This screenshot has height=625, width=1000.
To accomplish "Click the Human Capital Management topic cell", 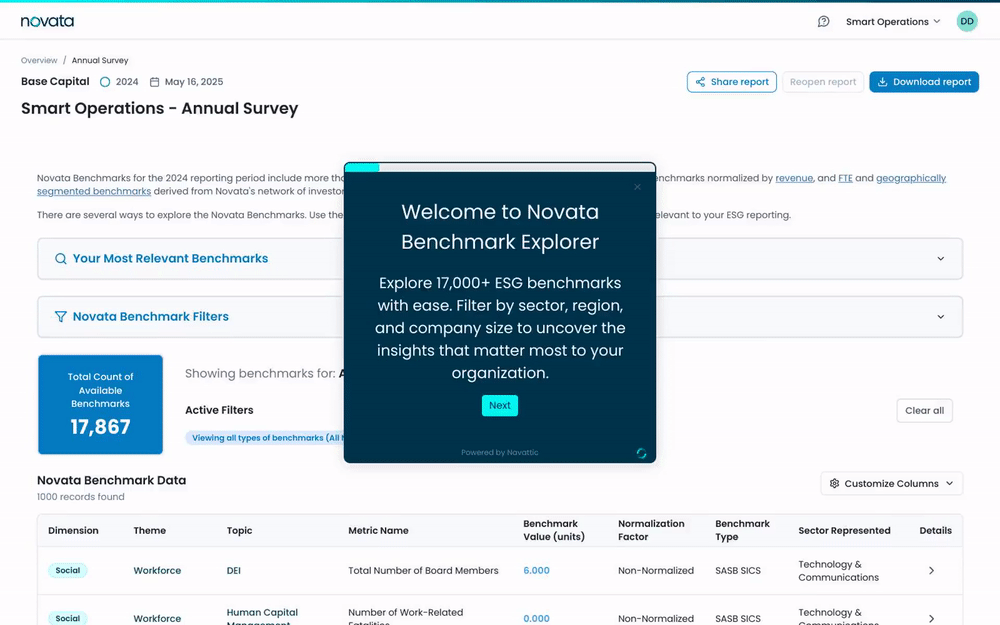I will pyautogui.click(x=262, y=617).
